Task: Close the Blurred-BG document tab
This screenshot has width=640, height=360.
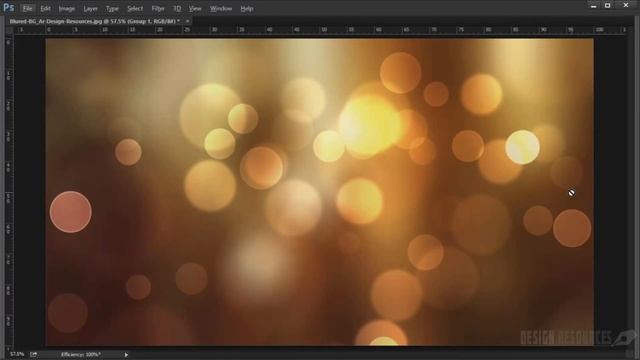Action: (x=187, y=21)
